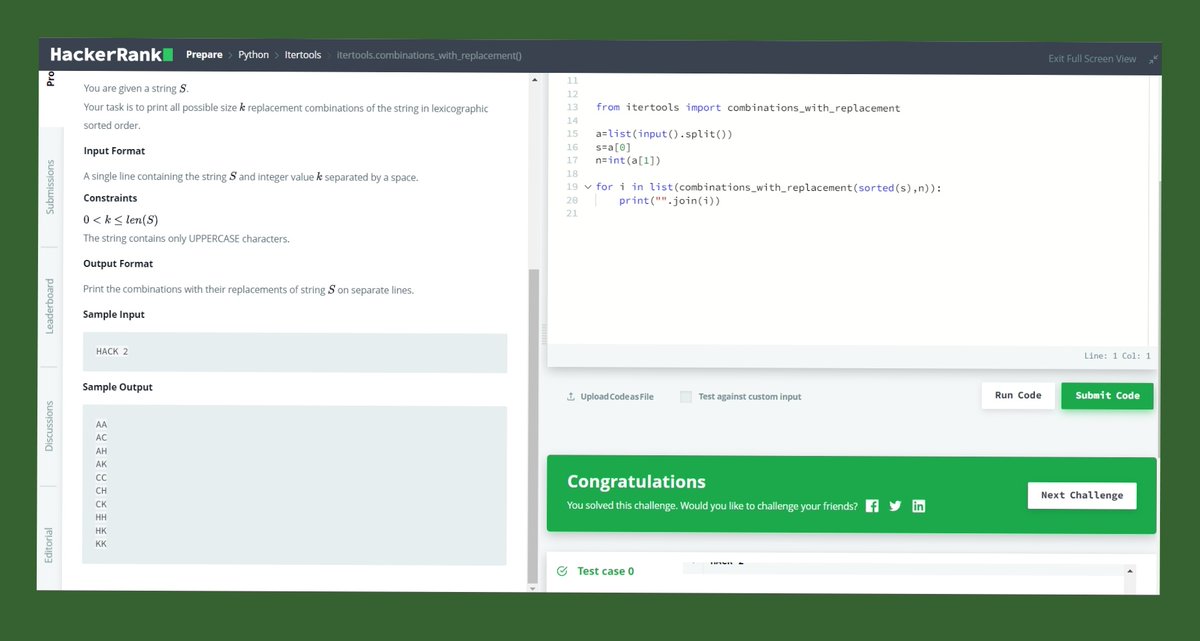Viewport: 1200px width, 641px height.
Task: Go to the Python breadcrumb
Action: [253, 55]
